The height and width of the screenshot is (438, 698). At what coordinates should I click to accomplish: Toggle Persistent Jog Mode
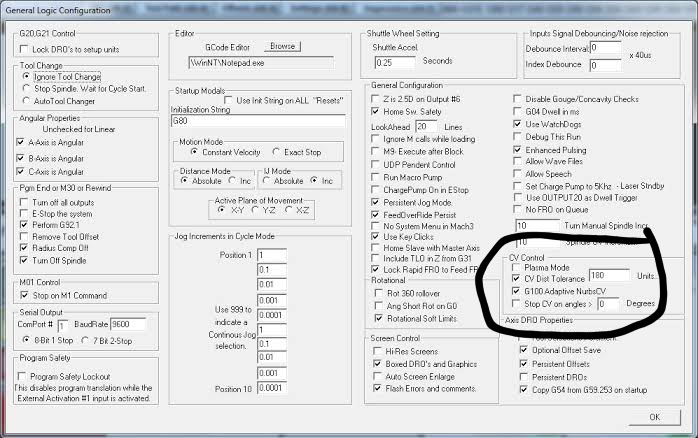[x=375, y=202]
